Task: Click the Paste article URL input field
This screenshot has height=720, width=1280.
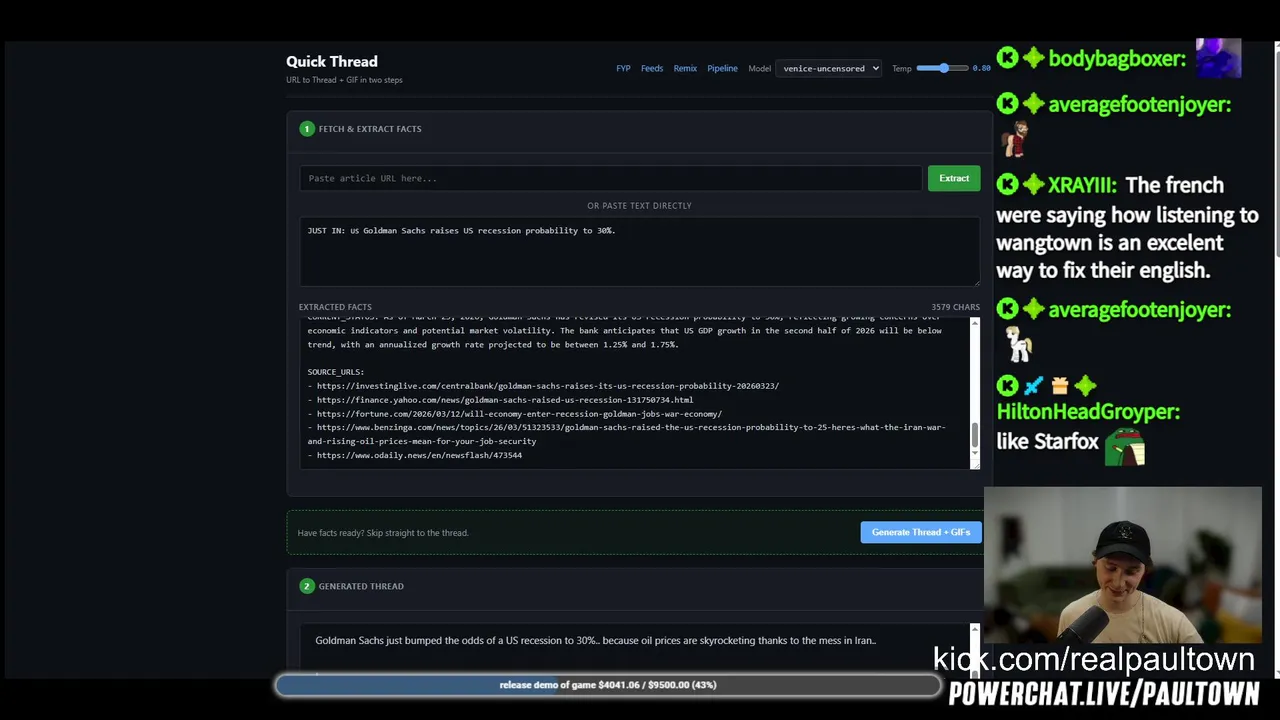Action: [x=610, y=178]
